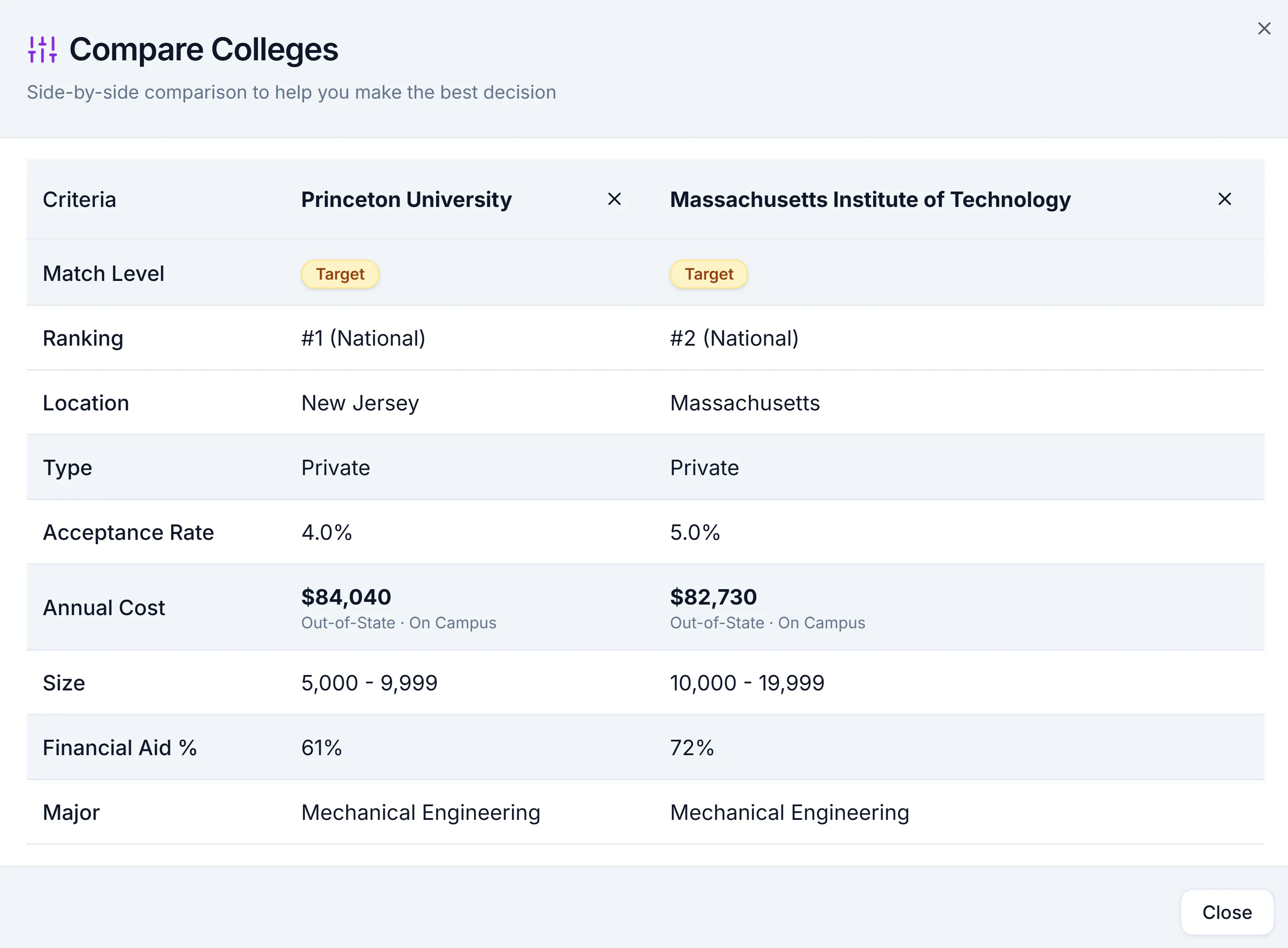Screen dimensions: 1288x948
Task: Click the Match Level row label
Action: (x=104, y=274)
